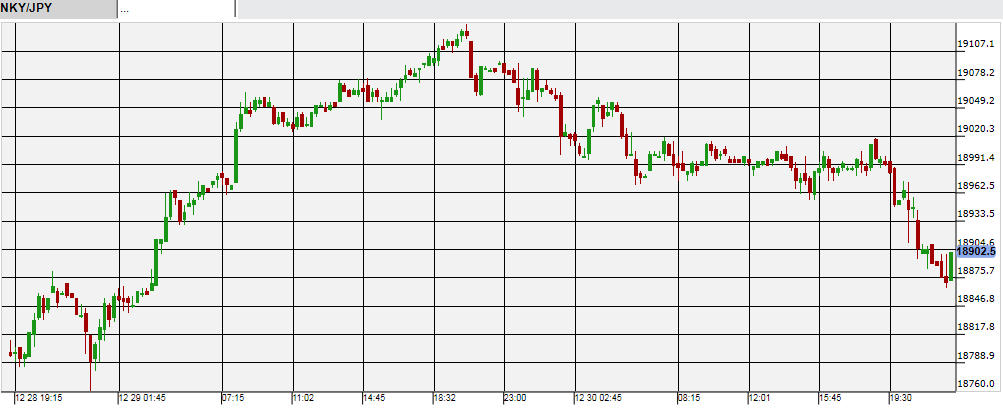This screenshot has height=417, width=1003.
Task: Select the 12 29 01:45 time marker
Action: click(x=143, y=398)
